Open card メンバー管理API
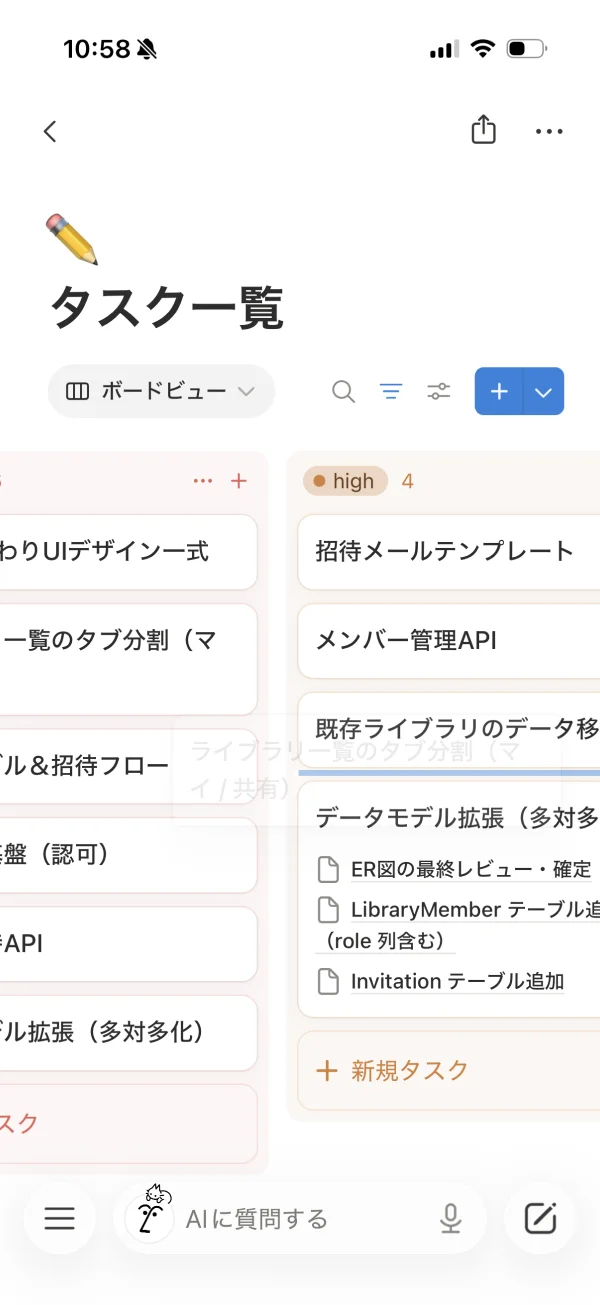 [x=449, y=641]
